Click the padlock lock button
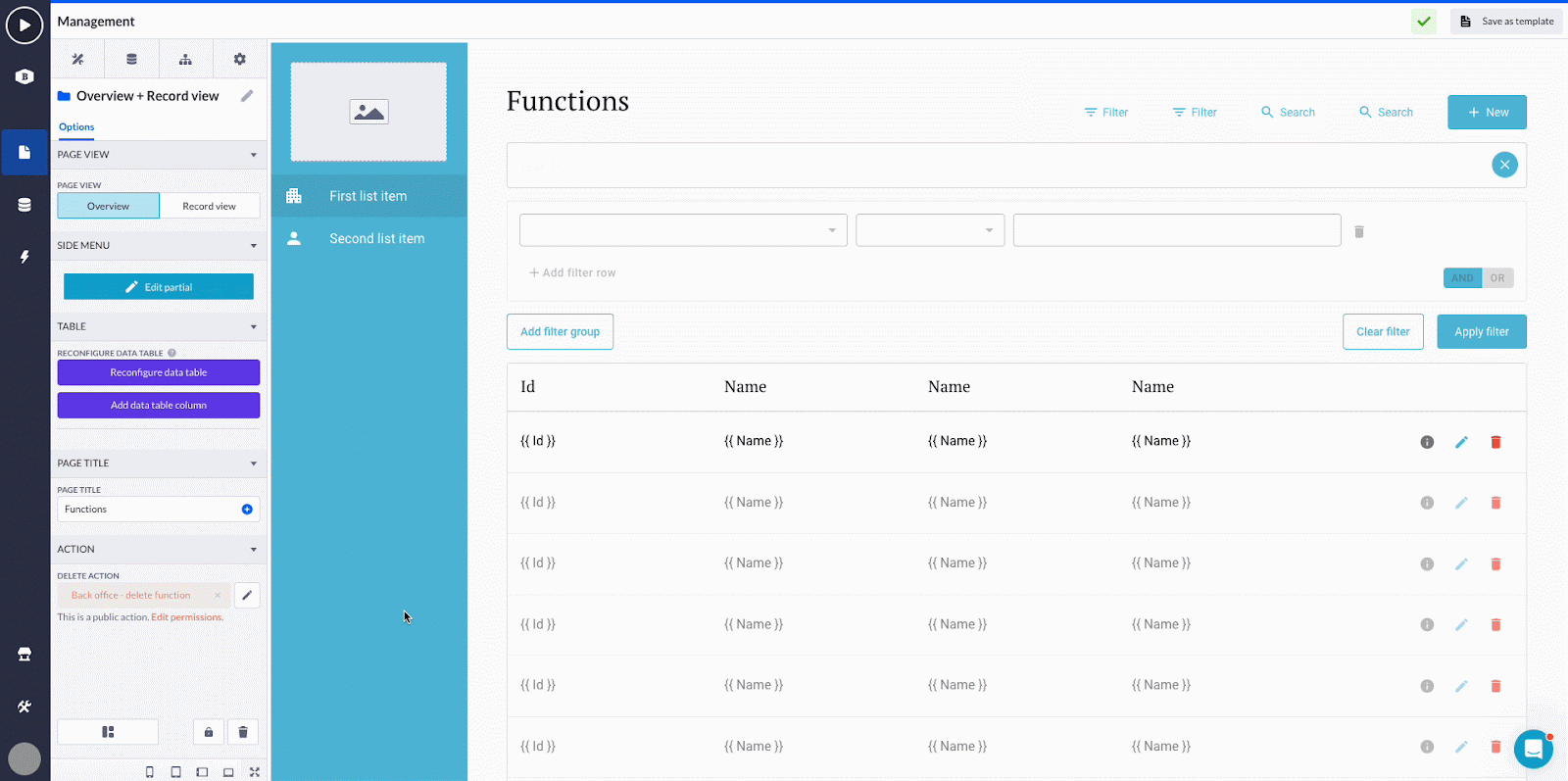Viewport: 1568px width, 781px height. [208, 732]
